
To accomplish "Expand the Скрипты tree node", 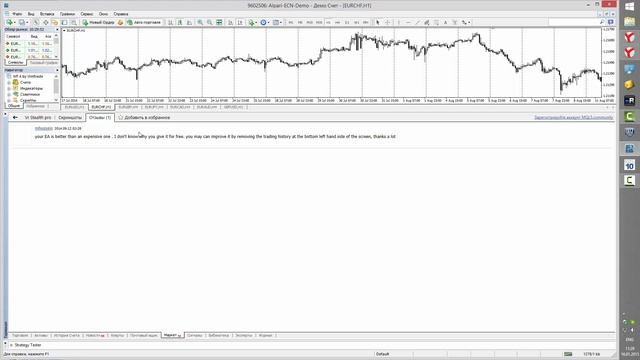I will click(x=9, y=100).
